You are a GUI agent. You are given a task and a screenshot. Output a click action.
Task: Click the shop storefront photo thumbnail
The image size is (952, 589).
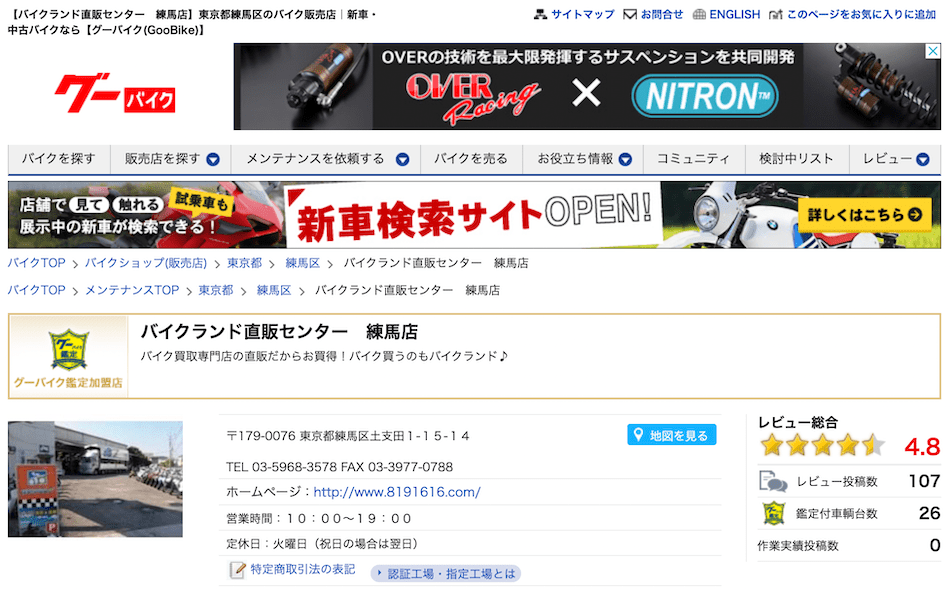[x=95, y=479]
